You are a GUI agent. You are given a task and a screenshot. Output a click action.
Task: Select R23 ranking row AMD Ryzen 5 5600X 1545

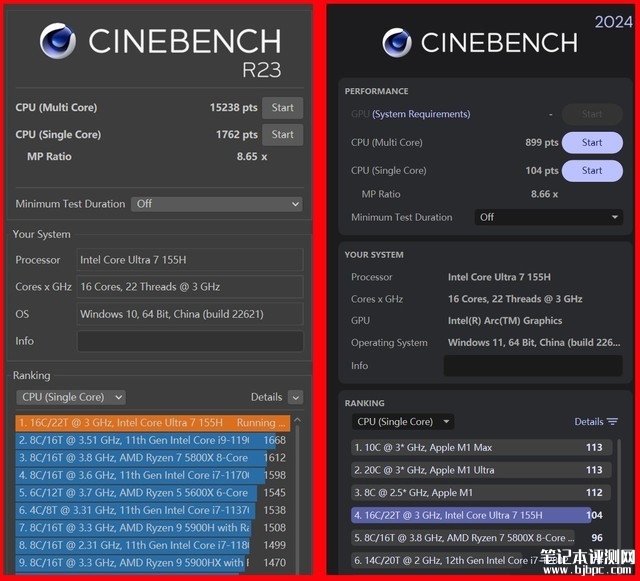pos(153,493)
